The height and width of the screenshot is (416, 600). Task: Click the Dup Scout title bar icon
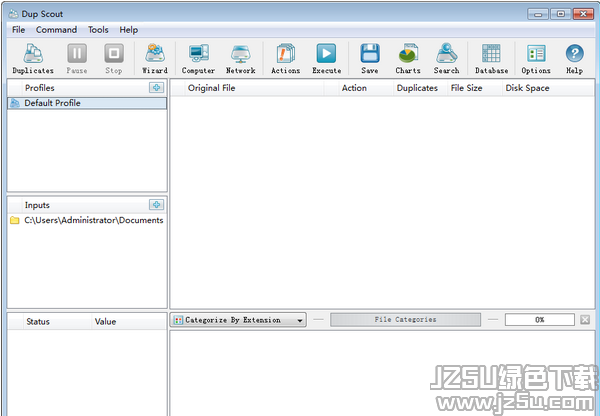click(x=13, y=14)
